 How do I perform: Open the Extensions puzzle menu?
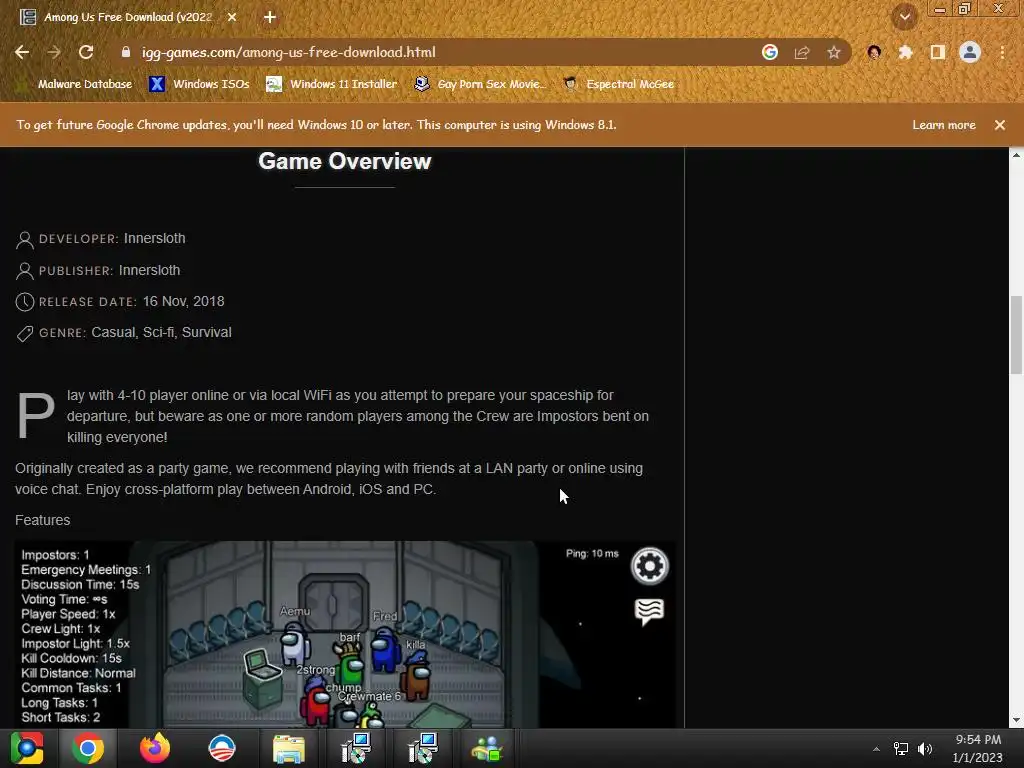pyautogui.click(x=905, y=52)
